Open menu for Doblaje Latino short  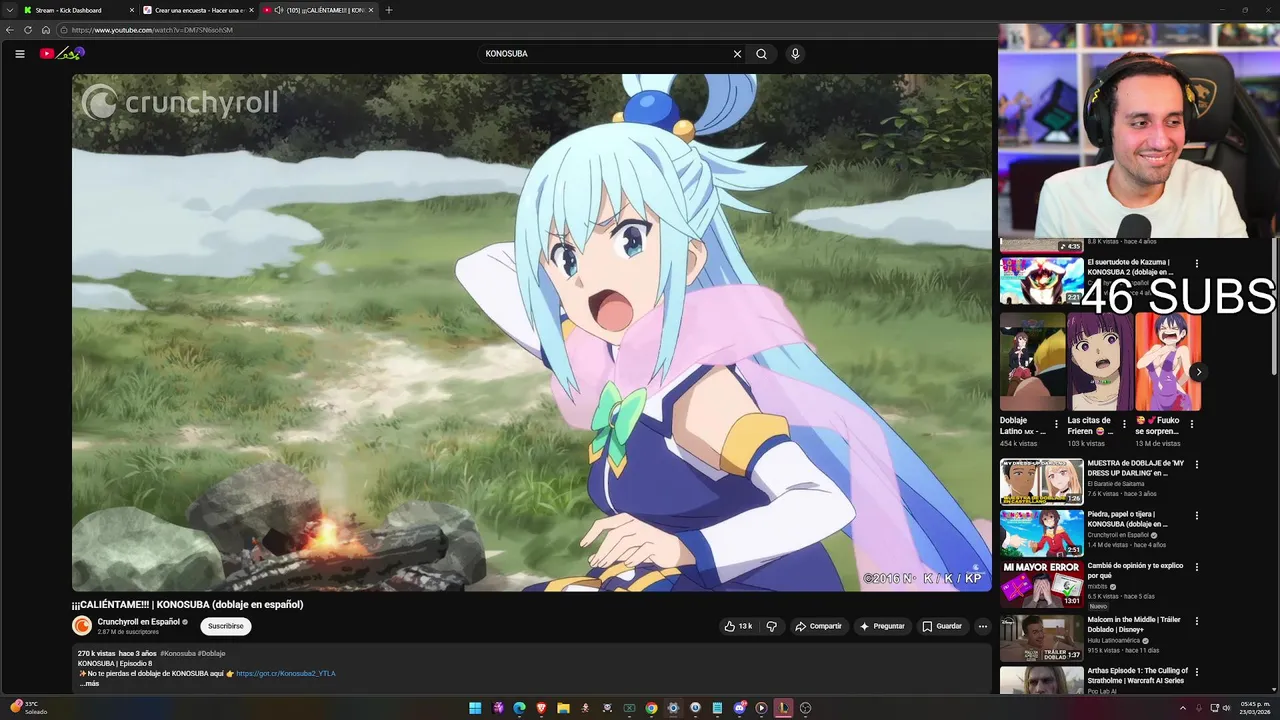pyautogui.click(x=1056, y=424)
